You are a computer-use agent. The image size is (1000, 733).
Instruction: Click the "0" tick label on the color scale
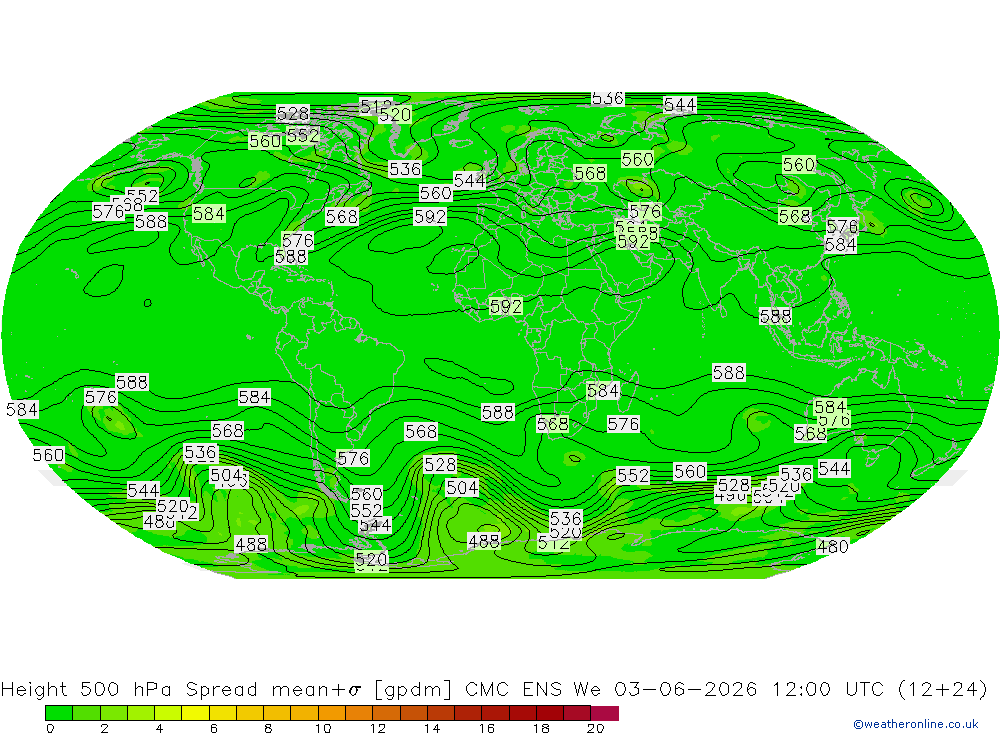50,728
